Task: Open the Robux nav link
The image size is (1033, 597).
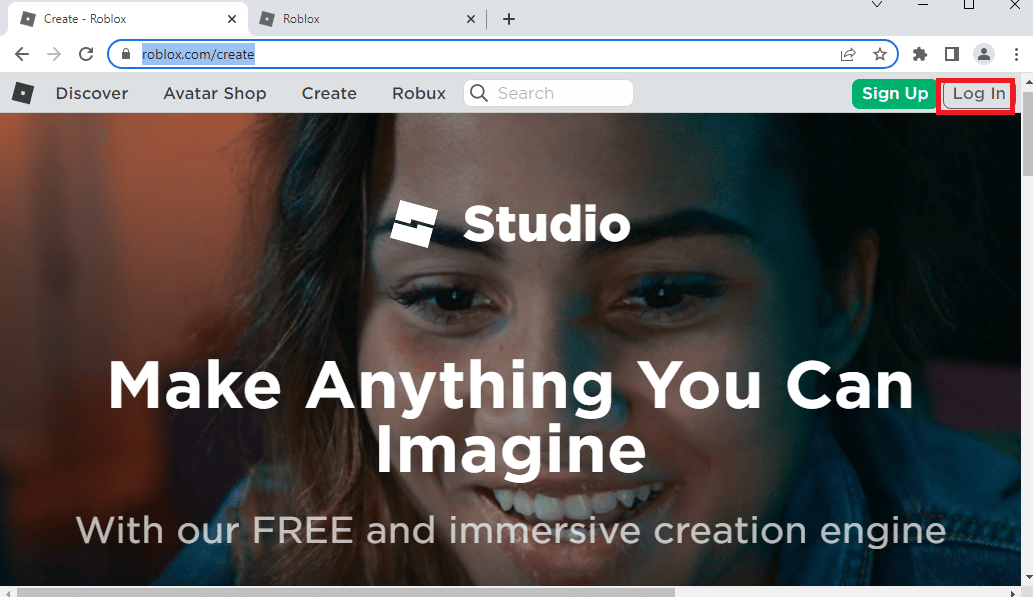Action: (x=419, y=93)
